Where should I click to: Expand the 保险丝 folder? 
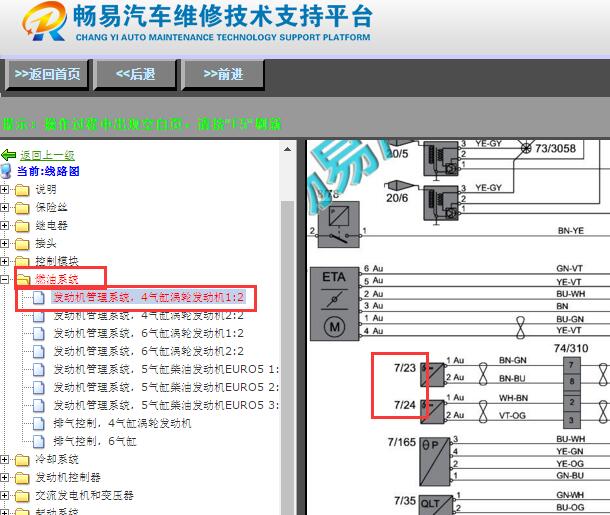coord(5,207)
